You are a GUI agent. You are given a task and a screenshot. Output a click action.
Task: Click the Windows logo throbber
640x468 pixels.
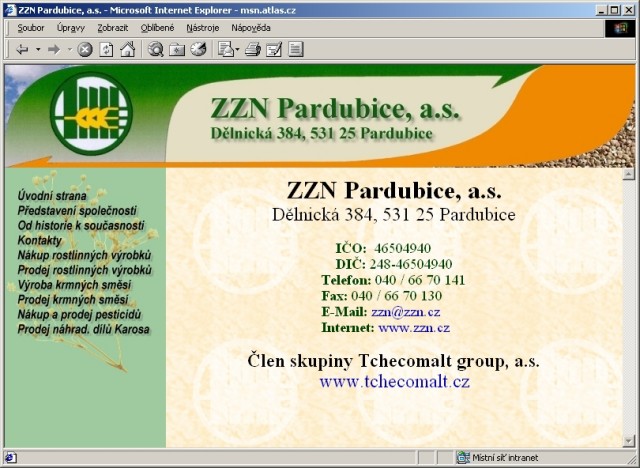tap(620, 29)
